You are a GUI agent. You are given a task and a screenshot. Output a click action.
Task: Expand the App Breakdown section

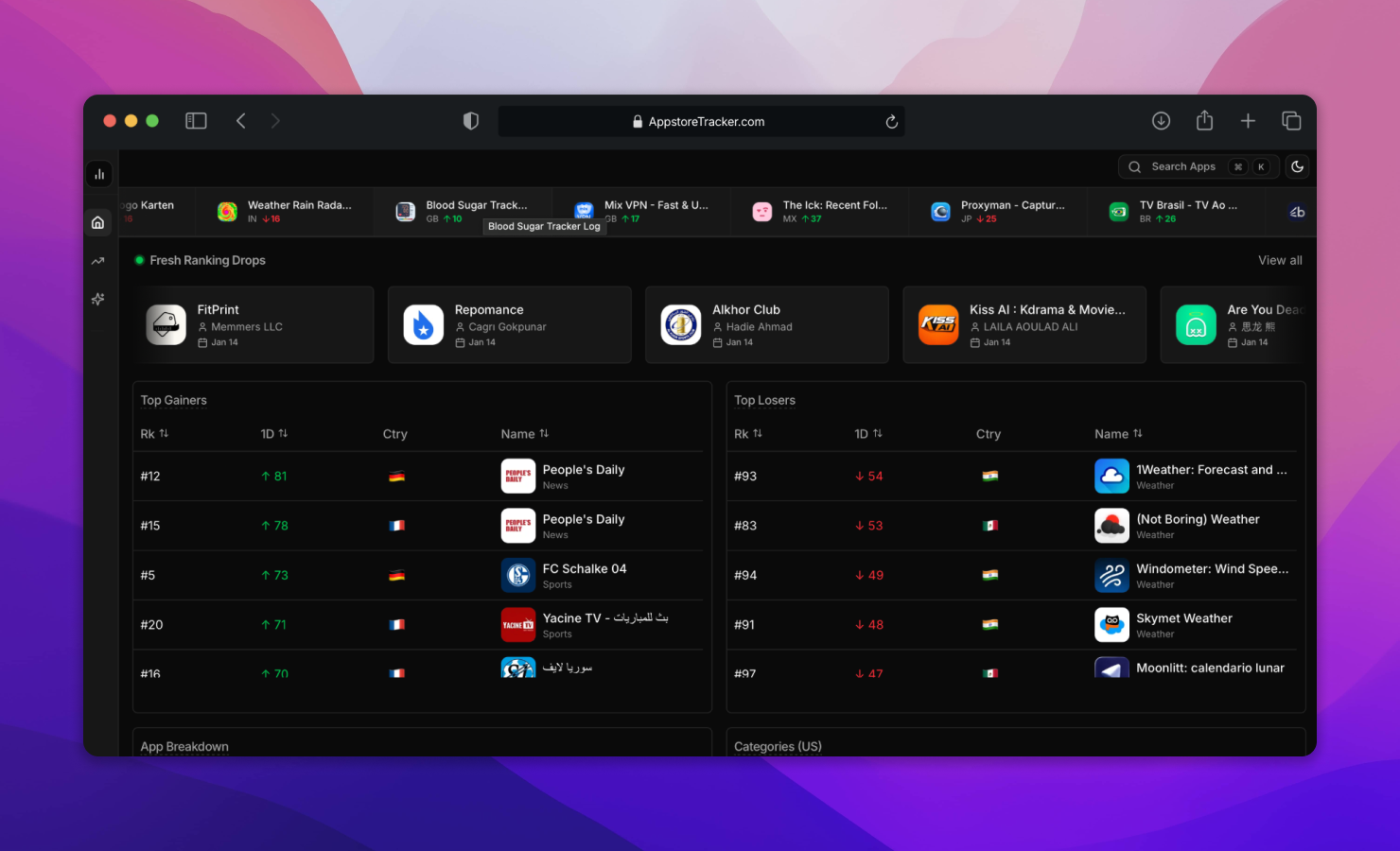184,746
